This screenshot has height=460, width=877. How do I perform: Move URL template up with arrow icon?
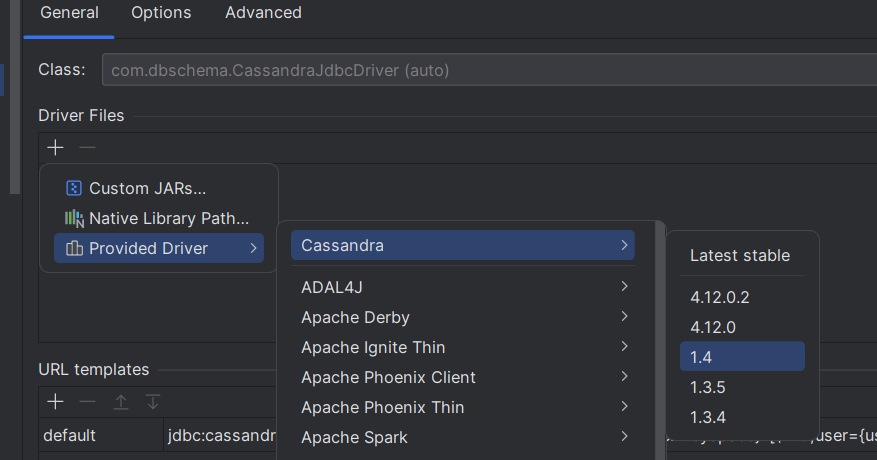(x=120, y=401)
